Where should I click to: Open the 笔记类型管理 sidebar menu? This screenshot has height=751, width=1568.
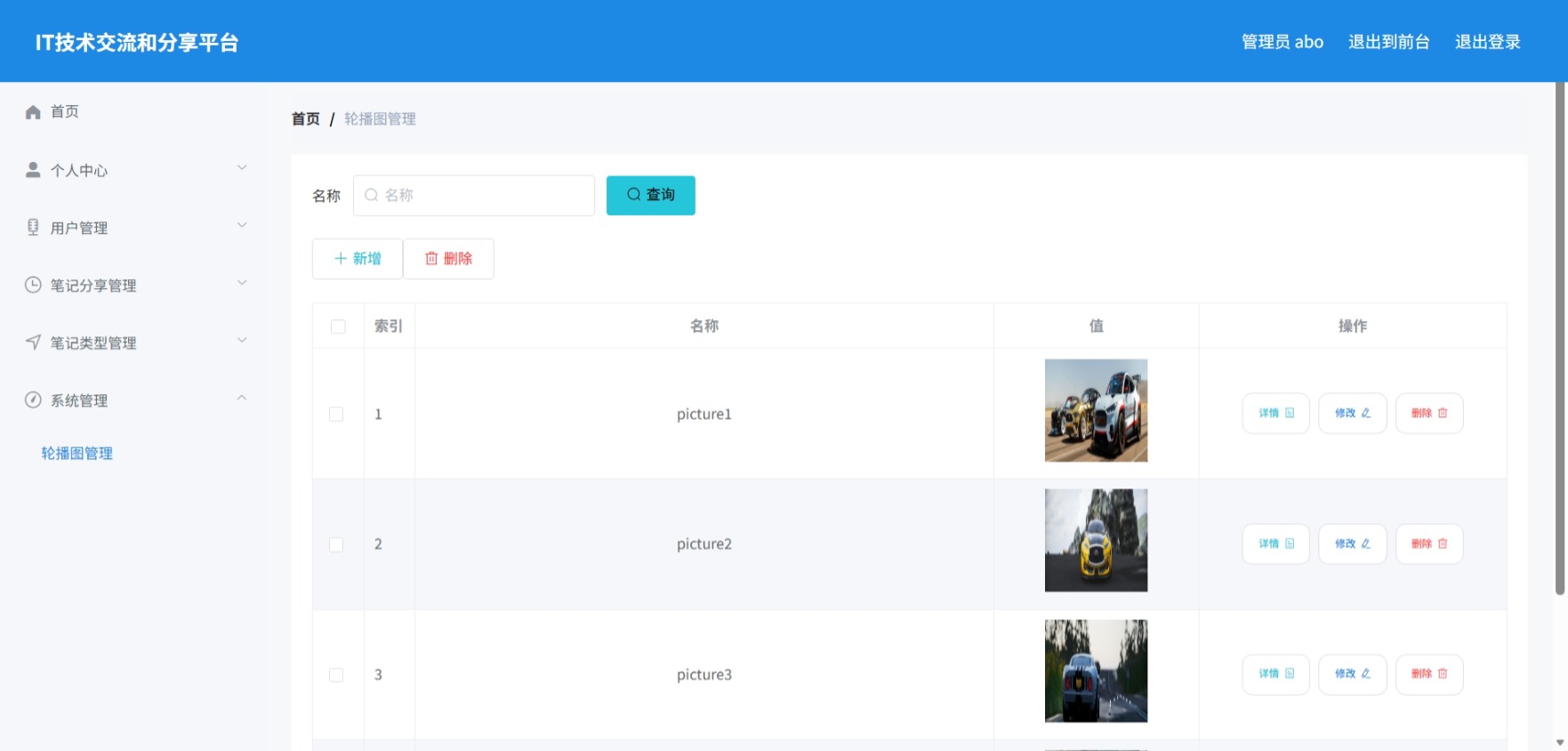[133, 343]
